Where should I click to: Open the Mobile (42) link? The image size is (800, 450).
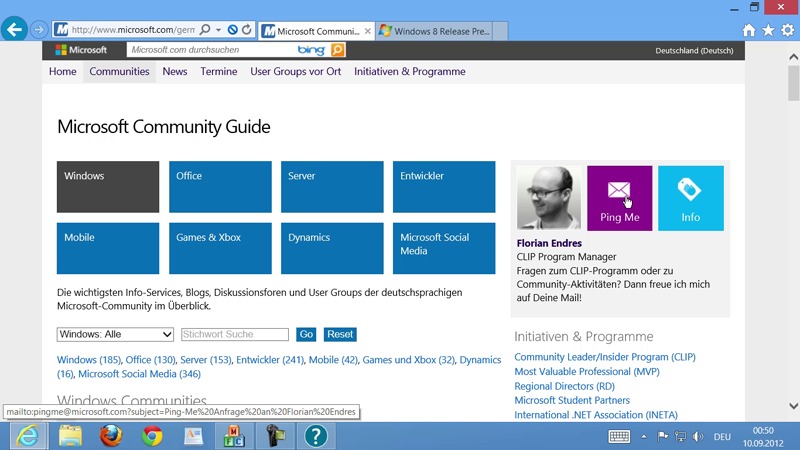click(333, 360)
